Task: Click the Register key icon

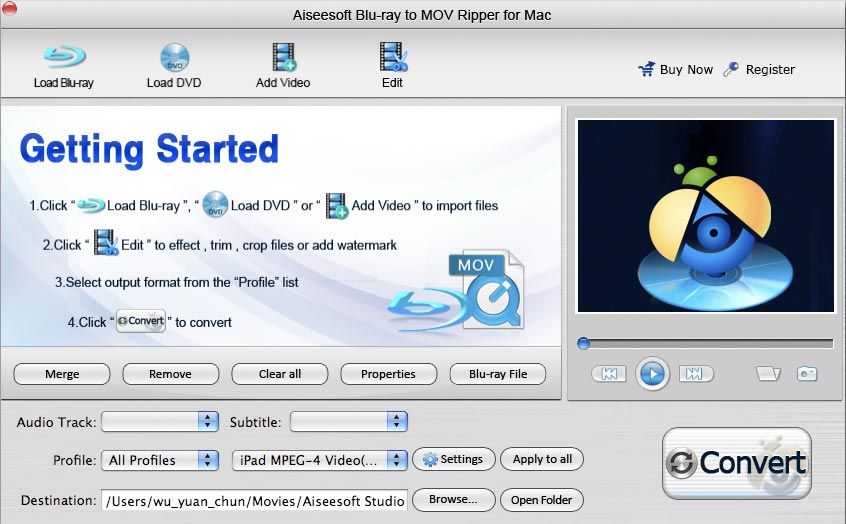Action: point(731,70)
